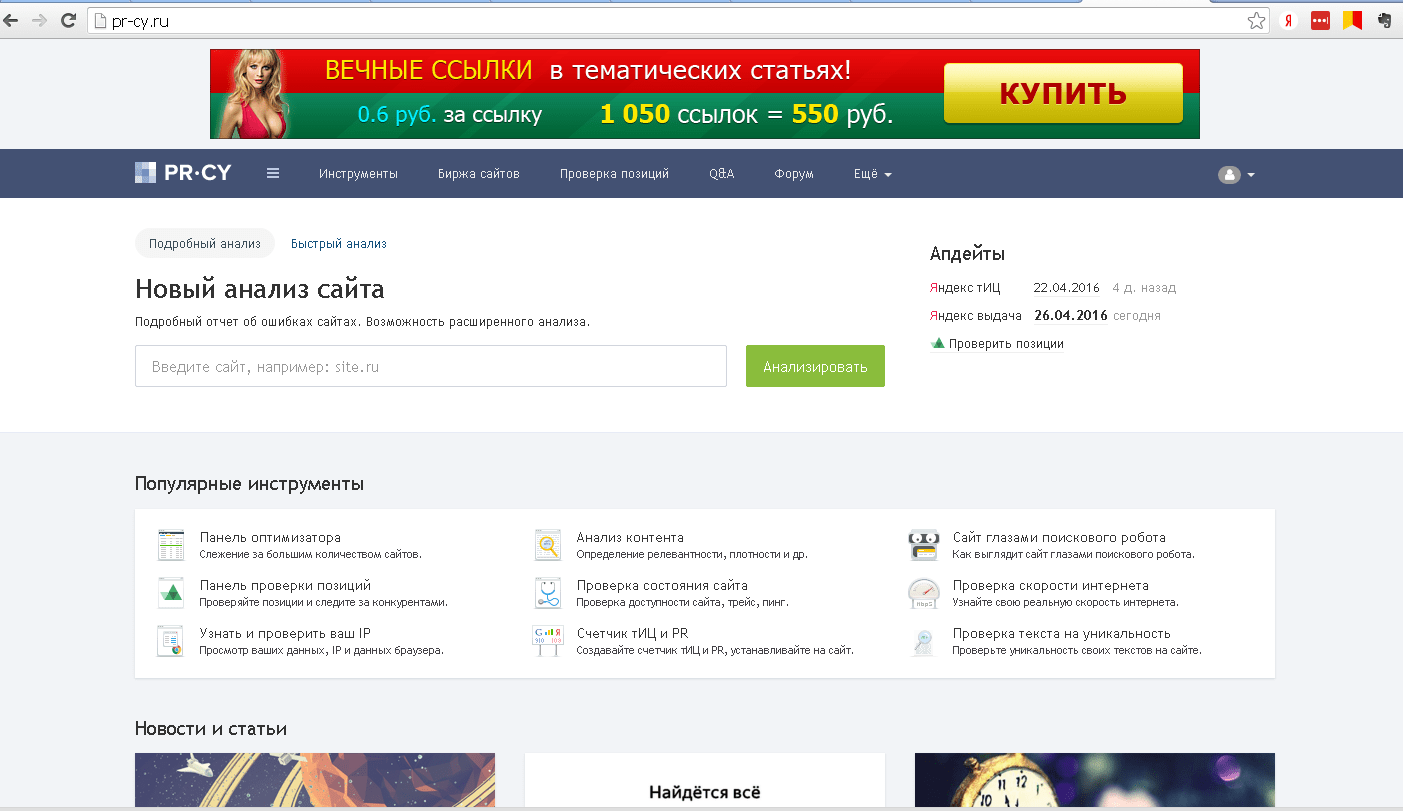This screenshot has width=1403, height=811.
Task: Switch to the Быстрый анализ tab
Action: pos(339,243)
